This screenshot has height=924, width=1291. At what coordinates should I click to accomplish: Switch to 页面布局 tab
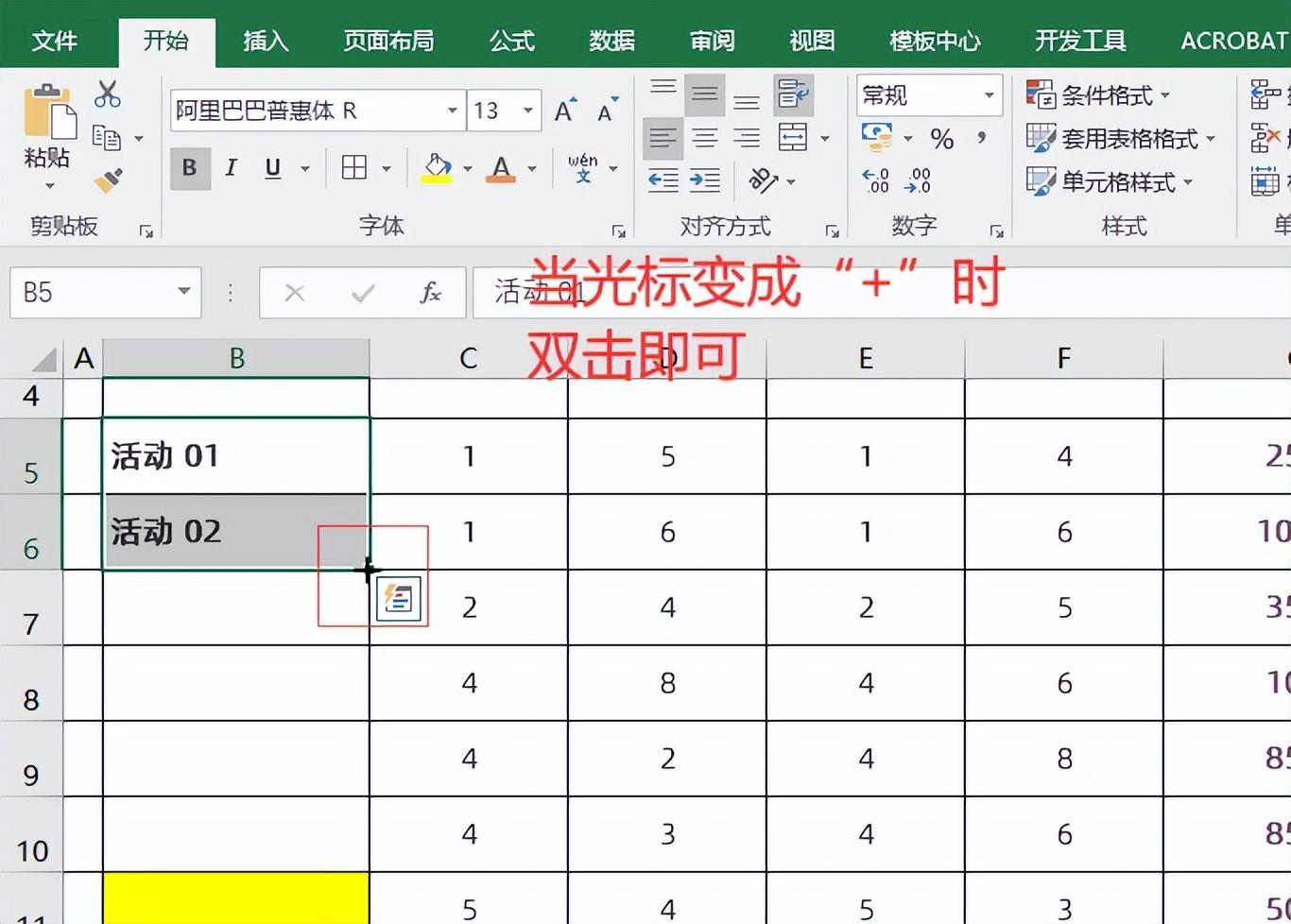[387, 41]
